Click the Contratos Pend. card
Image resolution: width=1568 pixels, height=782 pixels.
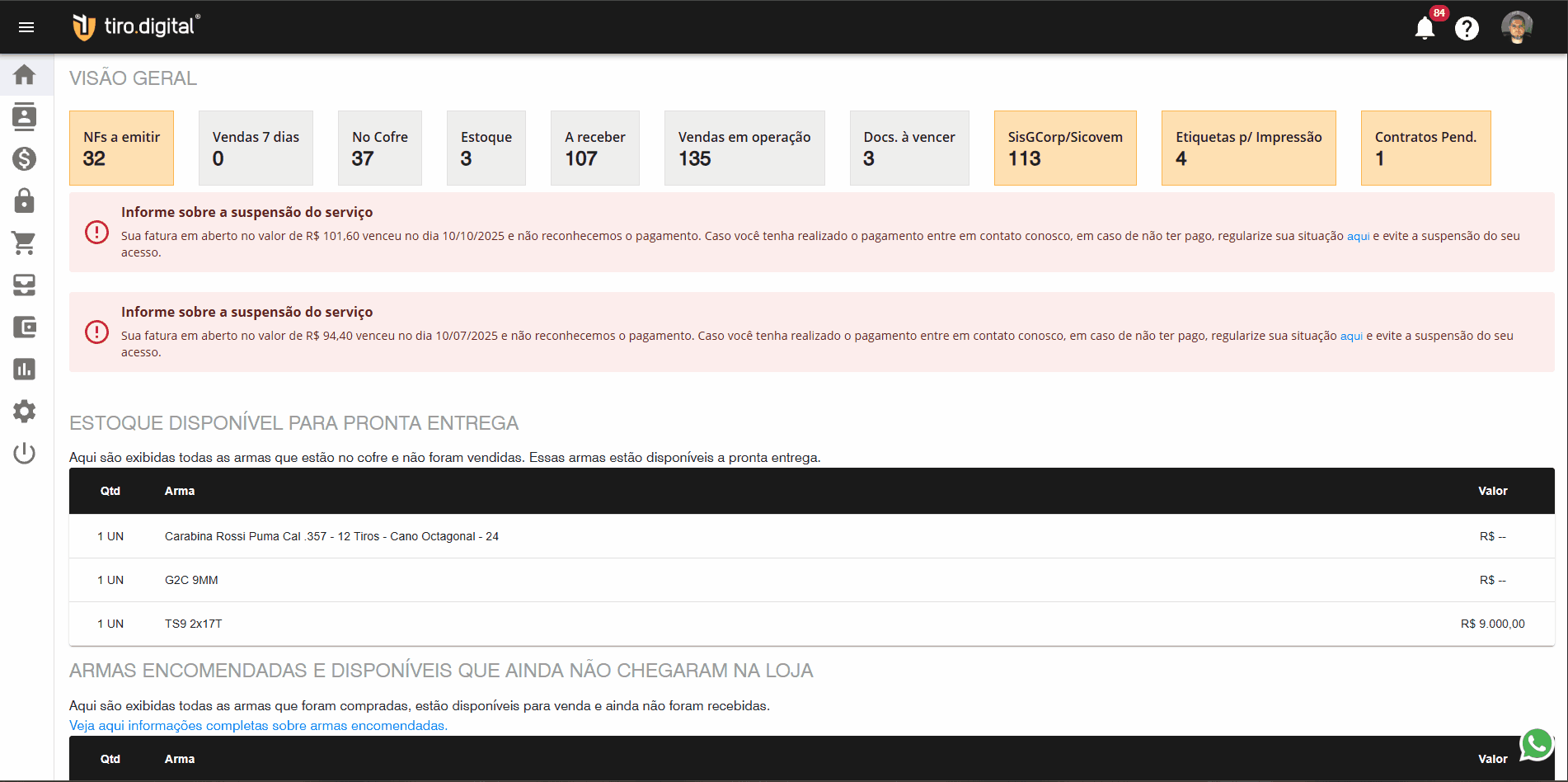[1425, 148]
